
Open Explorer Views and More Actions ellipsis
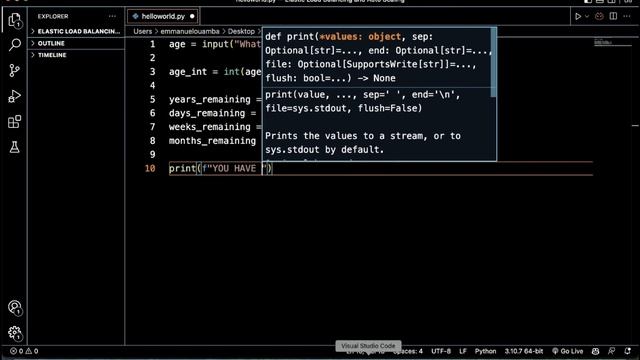pos(112,16)
